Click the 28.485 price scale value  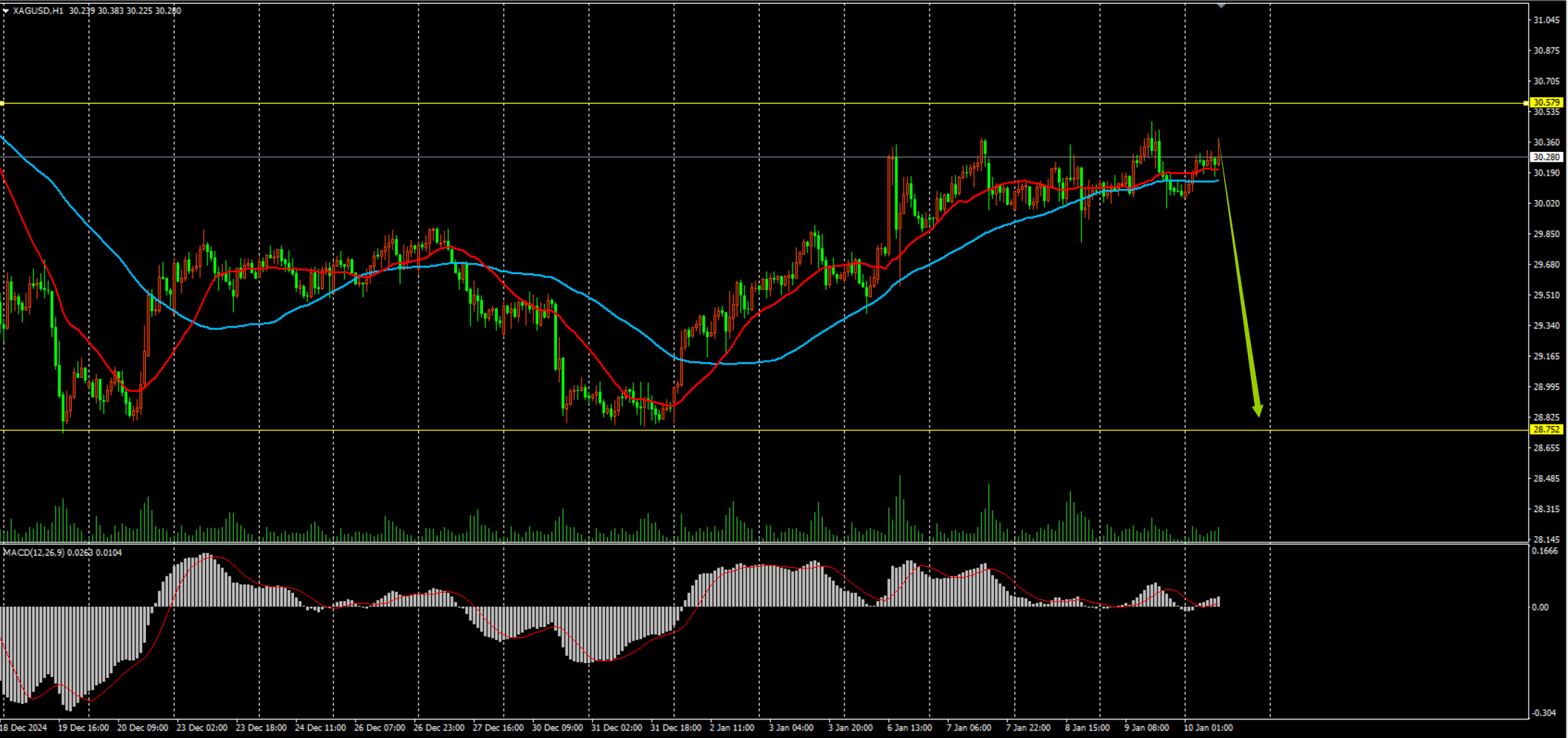click(x=1547, y=479)
